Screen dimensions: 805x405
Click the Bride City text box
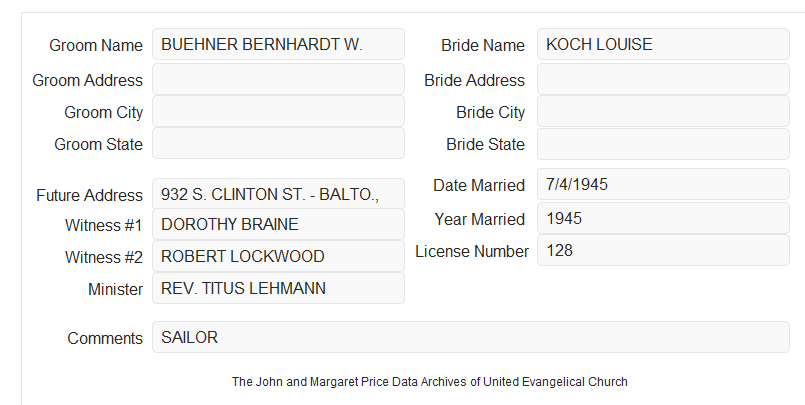(x=663, y=111)
